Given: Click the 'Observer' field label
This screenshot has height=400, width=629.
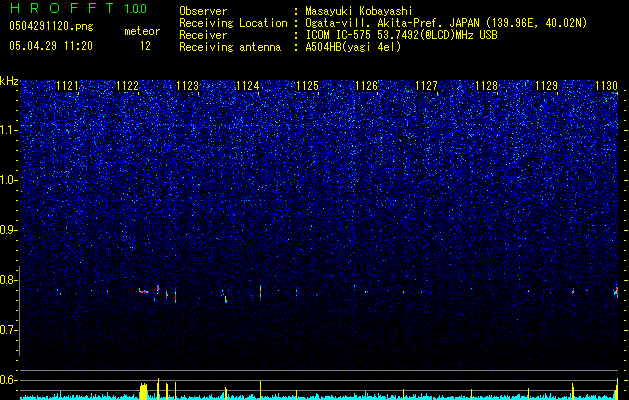Looking at the screenshot, I should [203, 11].
